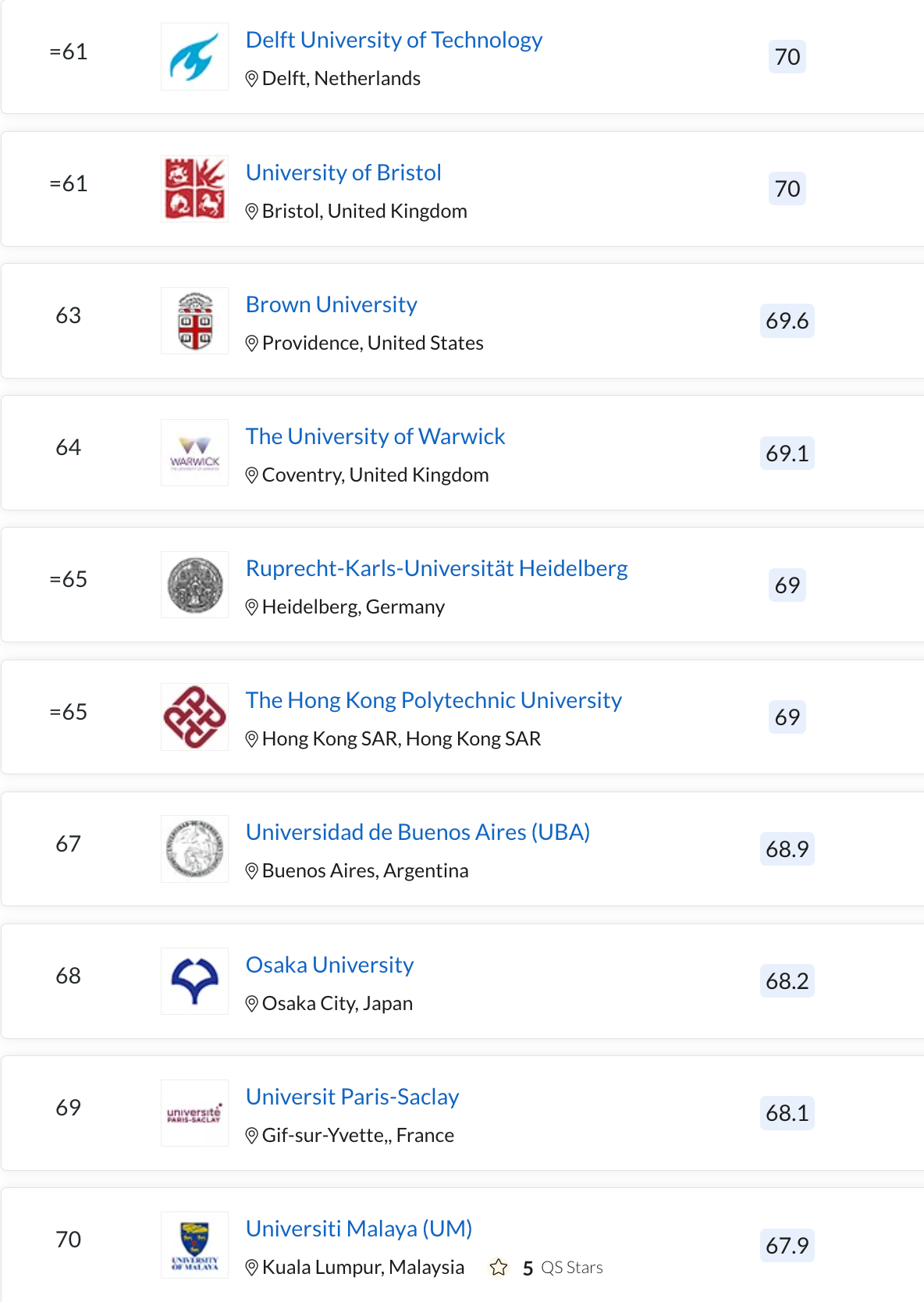This screenshot has width=924, height=1302.
Task: Click the QS Stars rating star icon
Action: tap(499, 1267)
